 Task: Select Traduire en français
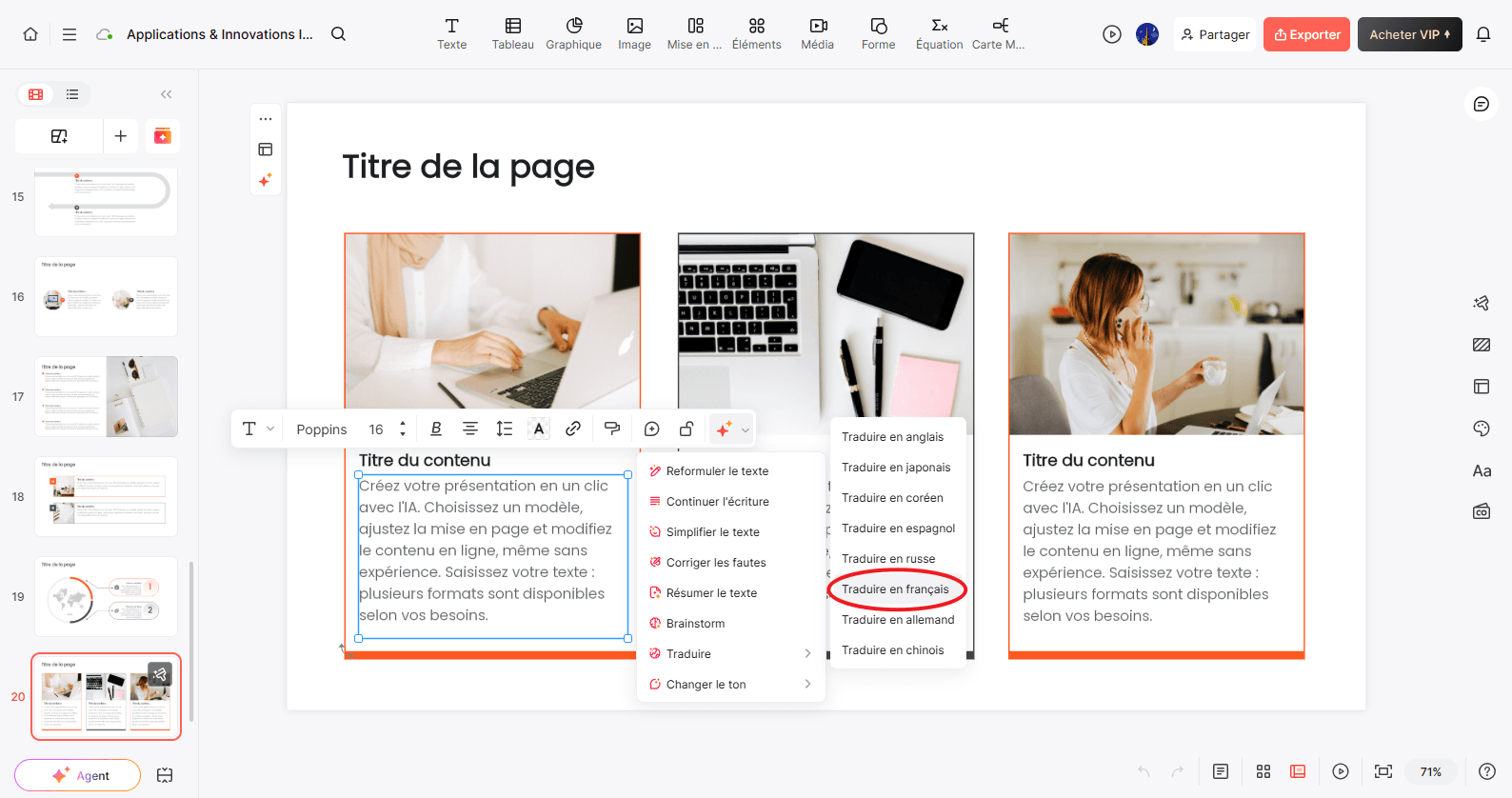(x=898, y=589)
